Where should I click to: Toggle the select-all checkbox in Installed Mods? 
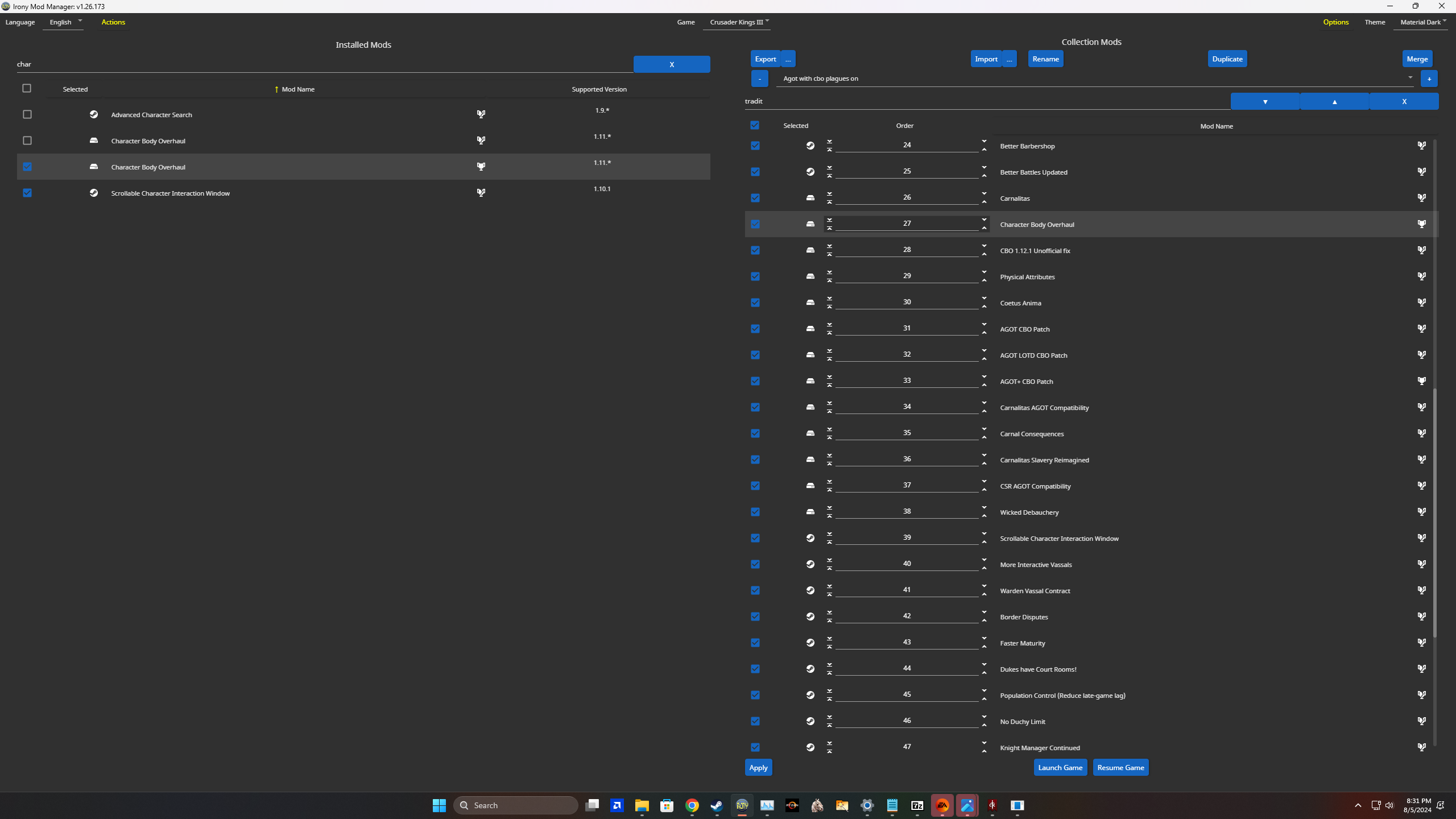tap(27, 88)
